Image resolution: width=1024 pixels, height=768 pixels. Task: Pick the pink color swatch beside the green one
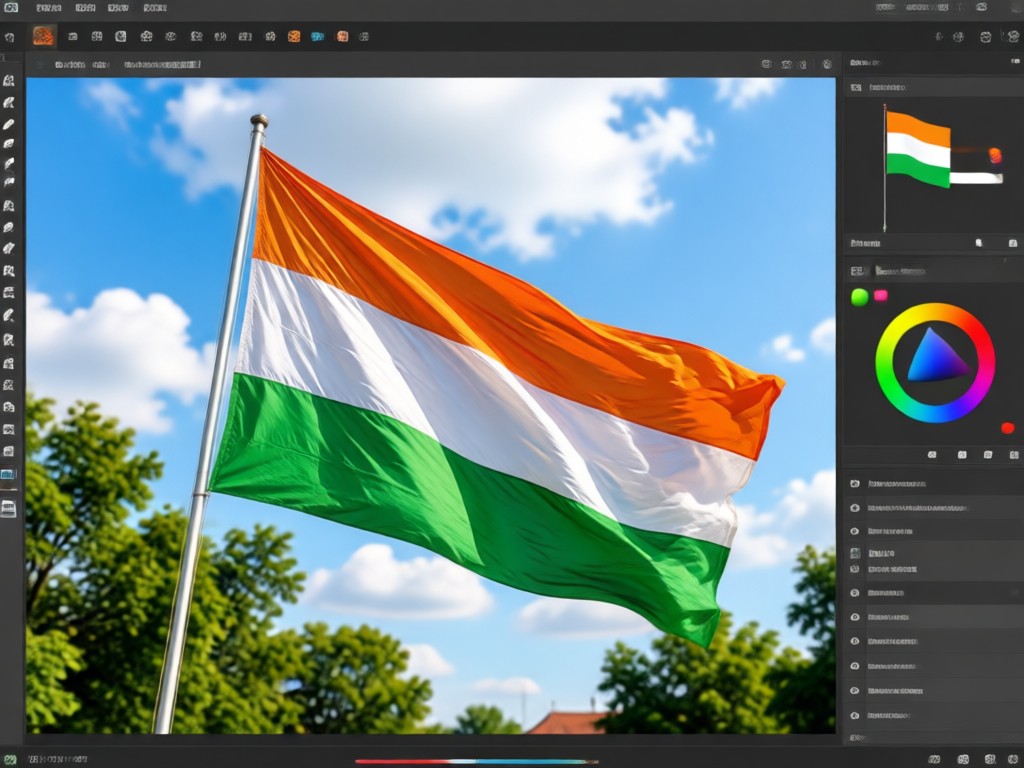point(880,296)
